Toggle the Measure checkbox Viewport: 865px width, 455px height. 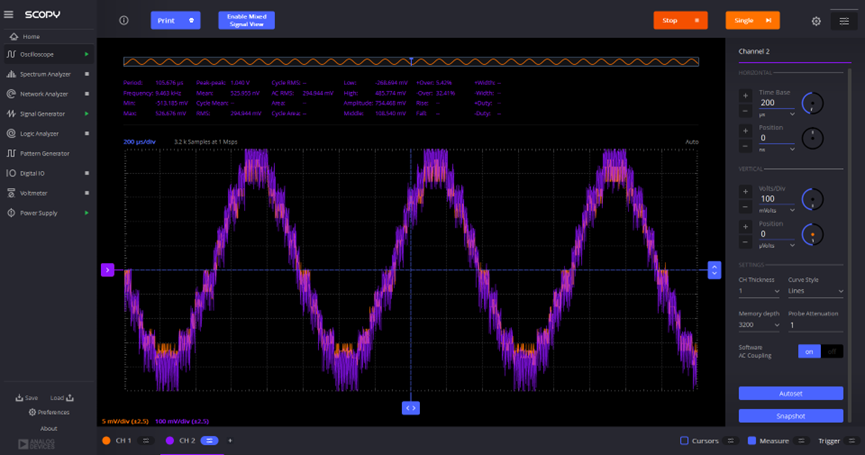pyautogui.click(x=751, y=441)
